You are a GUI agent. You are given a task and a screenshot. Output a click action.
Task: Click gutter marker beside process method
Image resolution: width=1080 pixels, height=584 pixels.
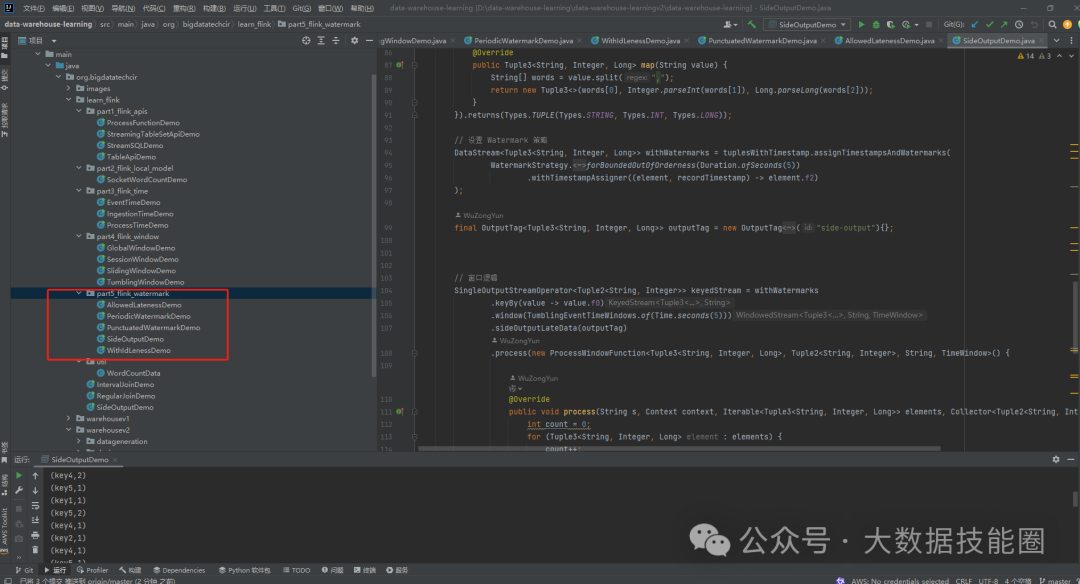(x=399, y=412)
